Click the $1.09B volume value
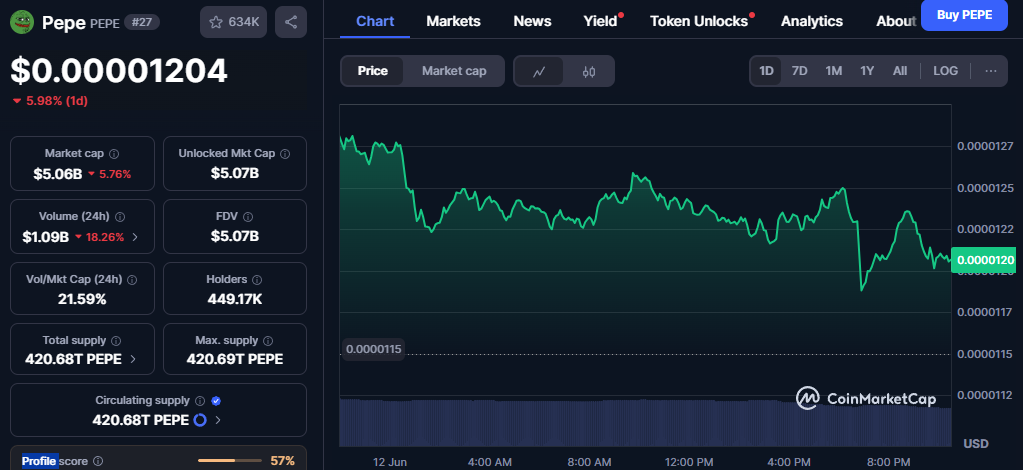Viewport: 1023px width, 470px height. [x=46, y=237]
